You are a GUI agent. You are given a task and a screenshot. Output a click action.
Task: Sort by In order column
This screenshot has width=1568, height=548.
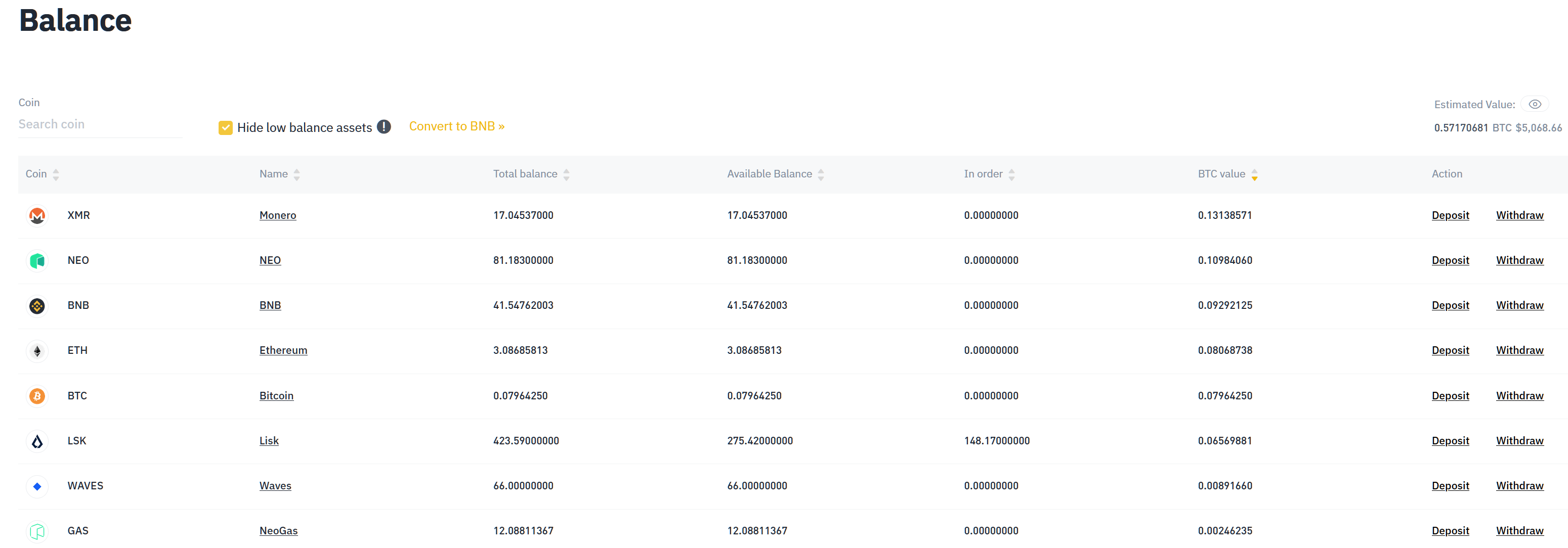point(1011,174)
